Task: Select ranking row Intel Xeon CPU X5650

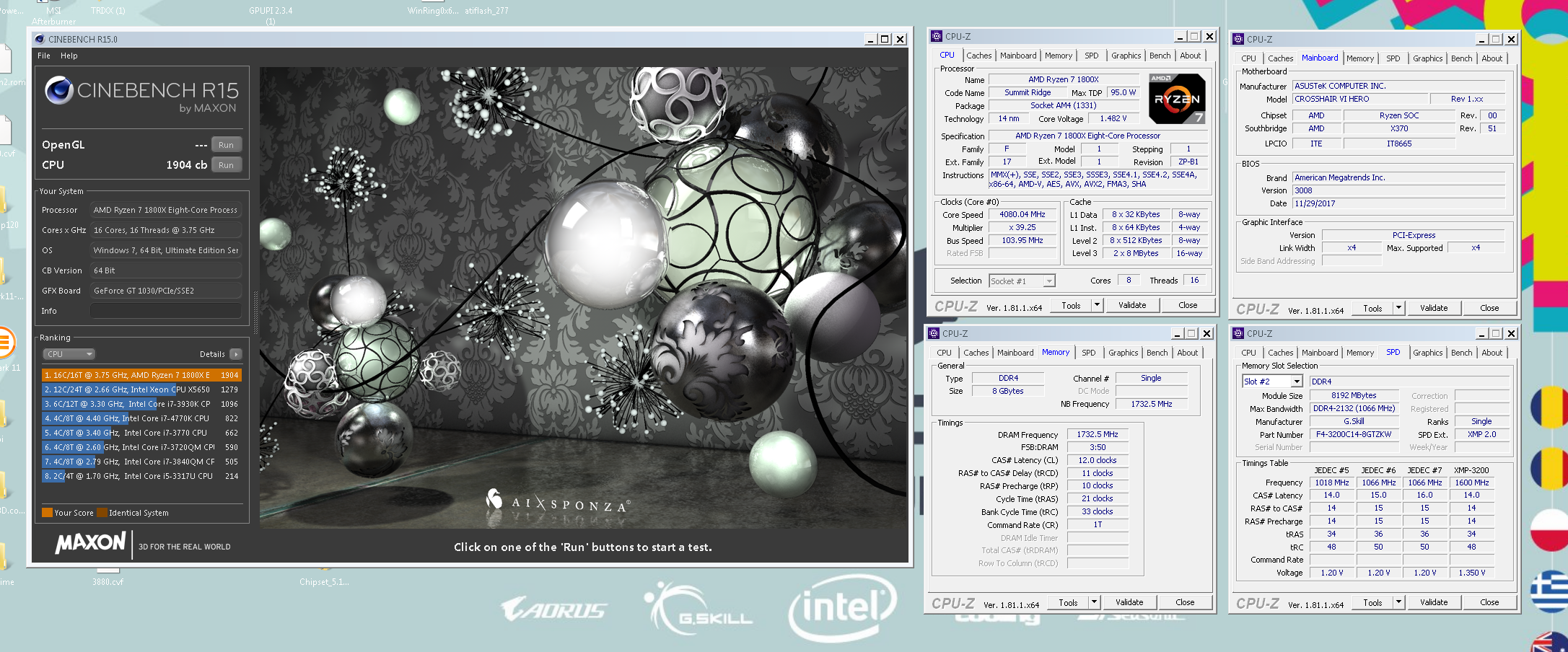Action: click(141, 389)
